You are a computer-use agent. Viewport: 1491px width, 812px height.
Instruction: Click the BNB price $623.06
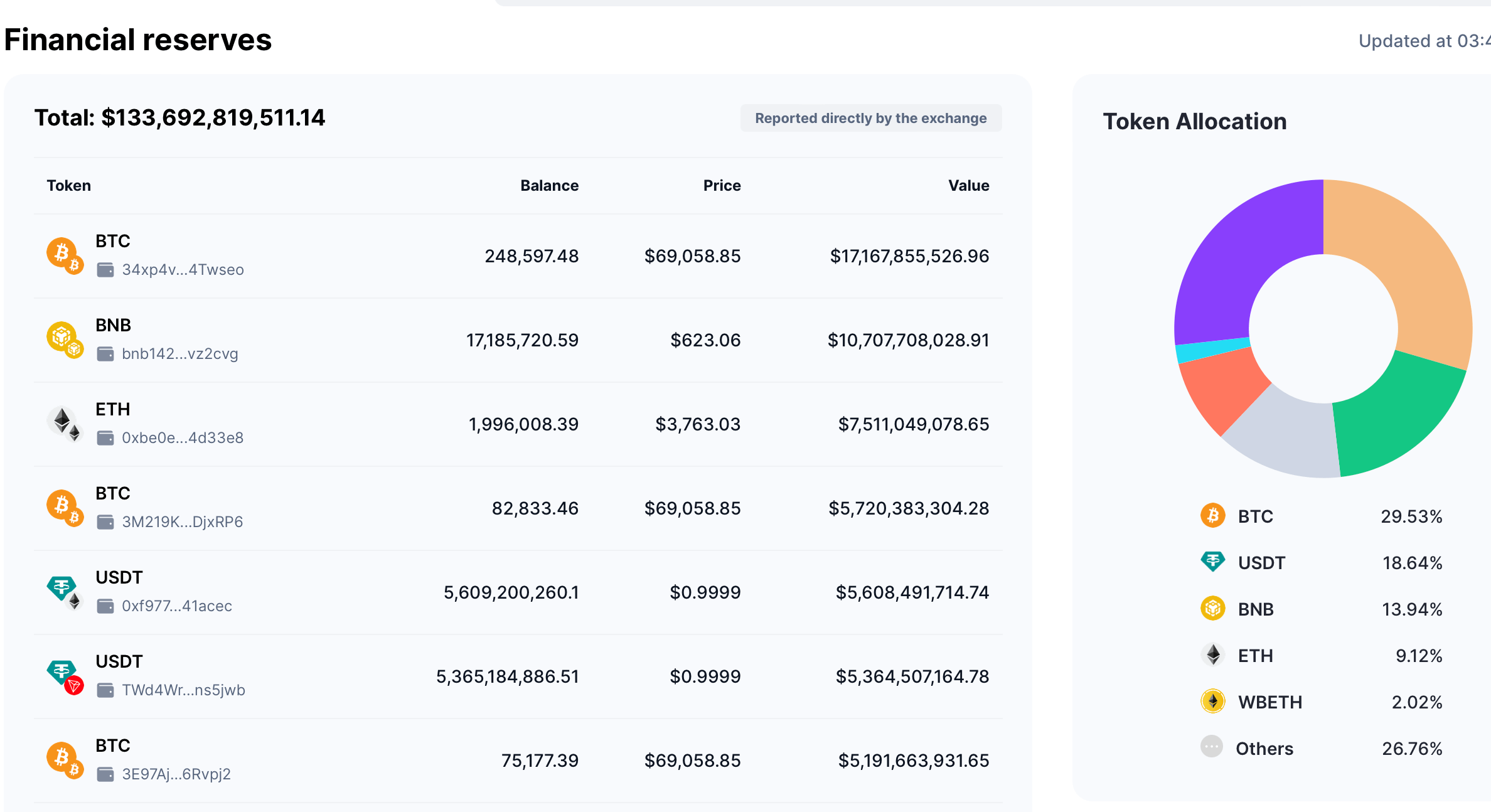point(706,340)
